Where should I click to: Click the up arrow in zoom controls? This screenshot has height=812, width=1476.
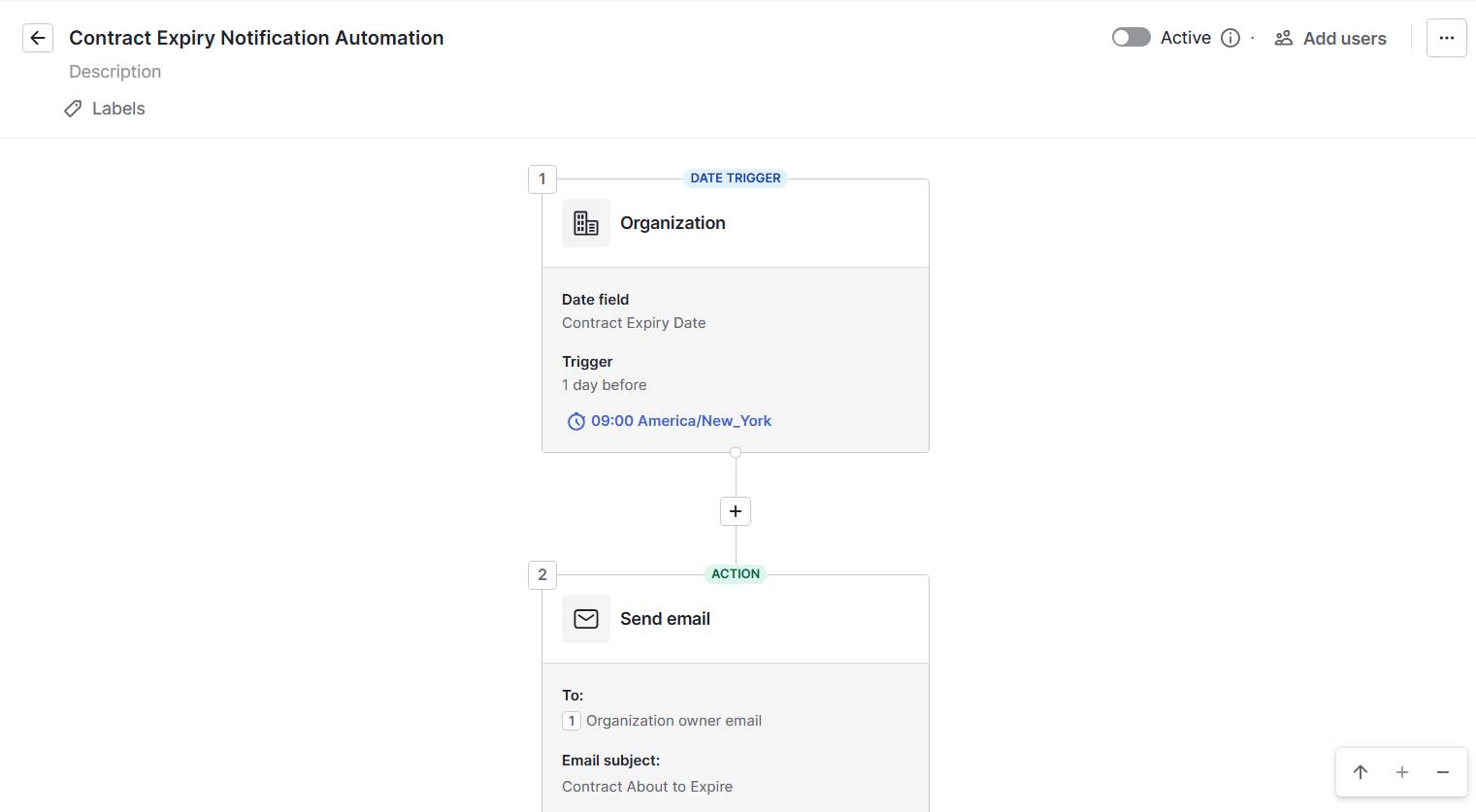[x=1361, y=772]
